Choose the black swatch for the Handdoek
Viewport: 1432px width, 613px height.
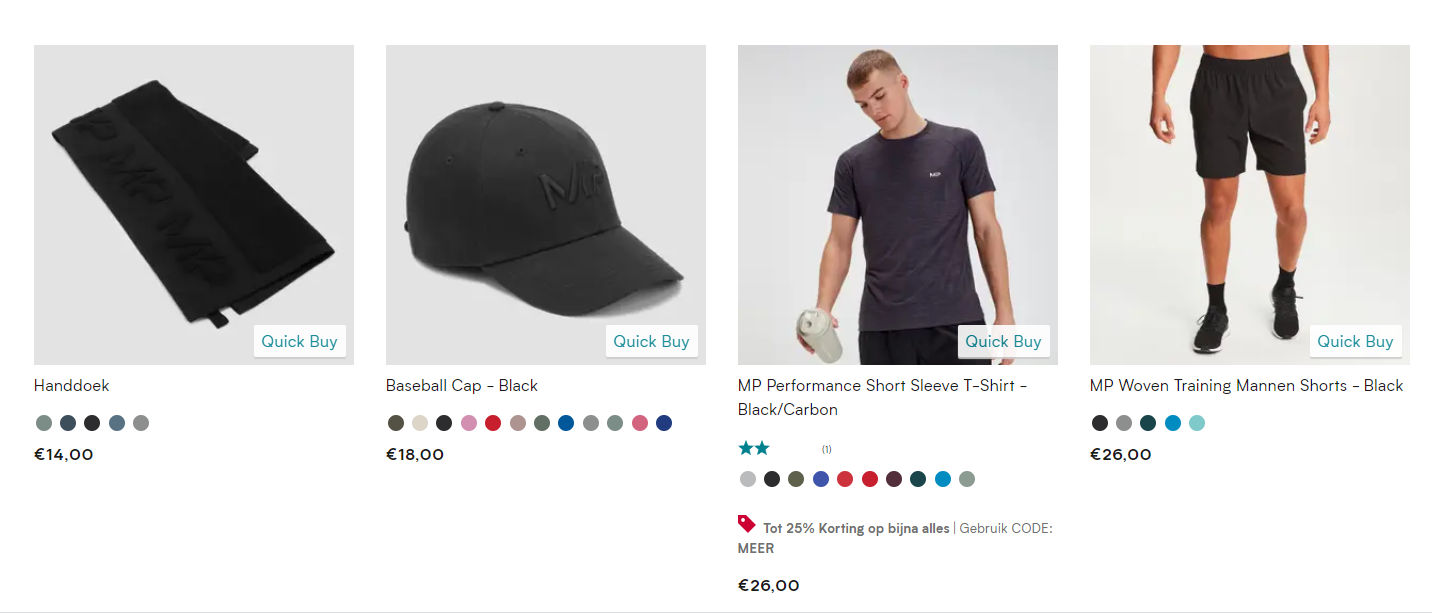tap(92, 422)
